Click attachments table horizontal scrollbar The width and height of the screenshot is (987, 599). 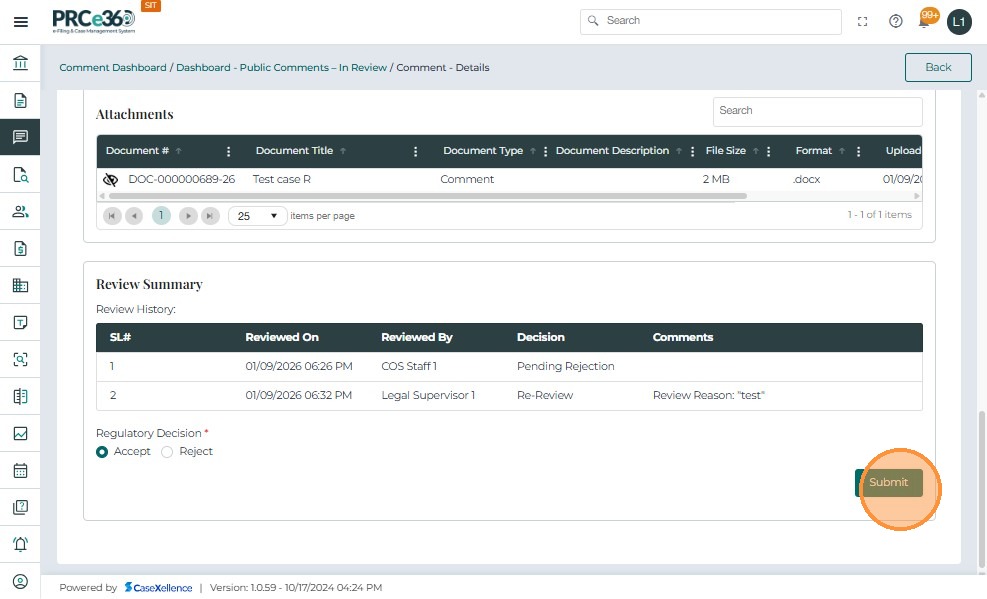click(427, 196)
